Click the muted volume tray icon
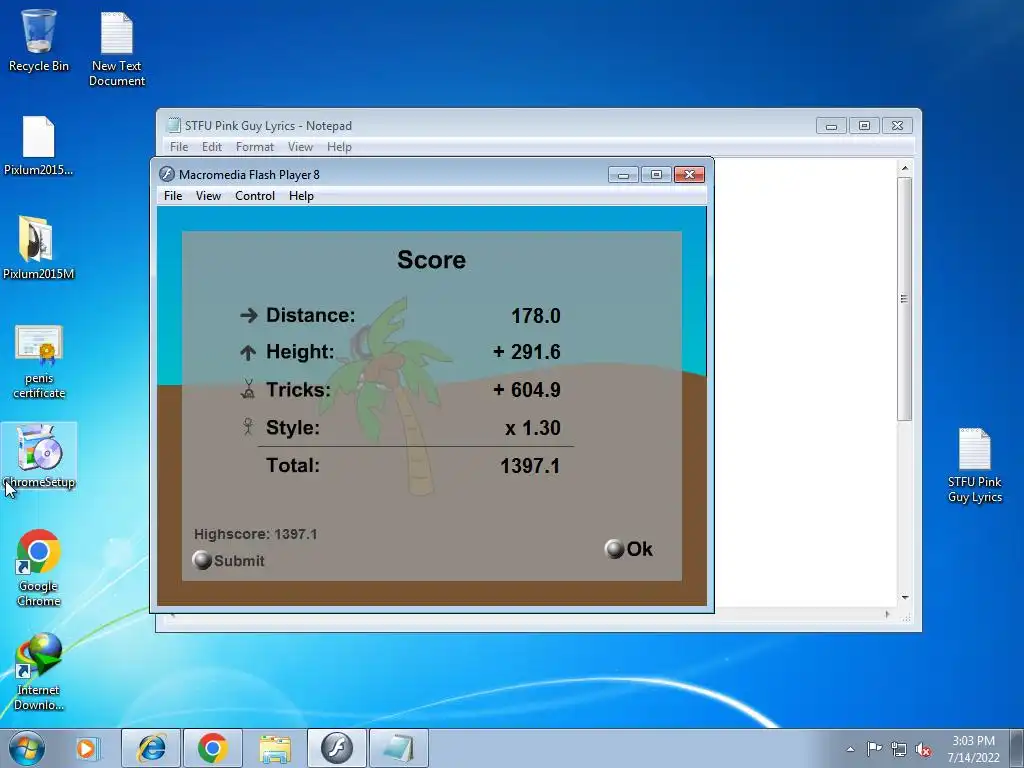The height and width of the screenshot is (768, 1024). (x=923, y=749)
